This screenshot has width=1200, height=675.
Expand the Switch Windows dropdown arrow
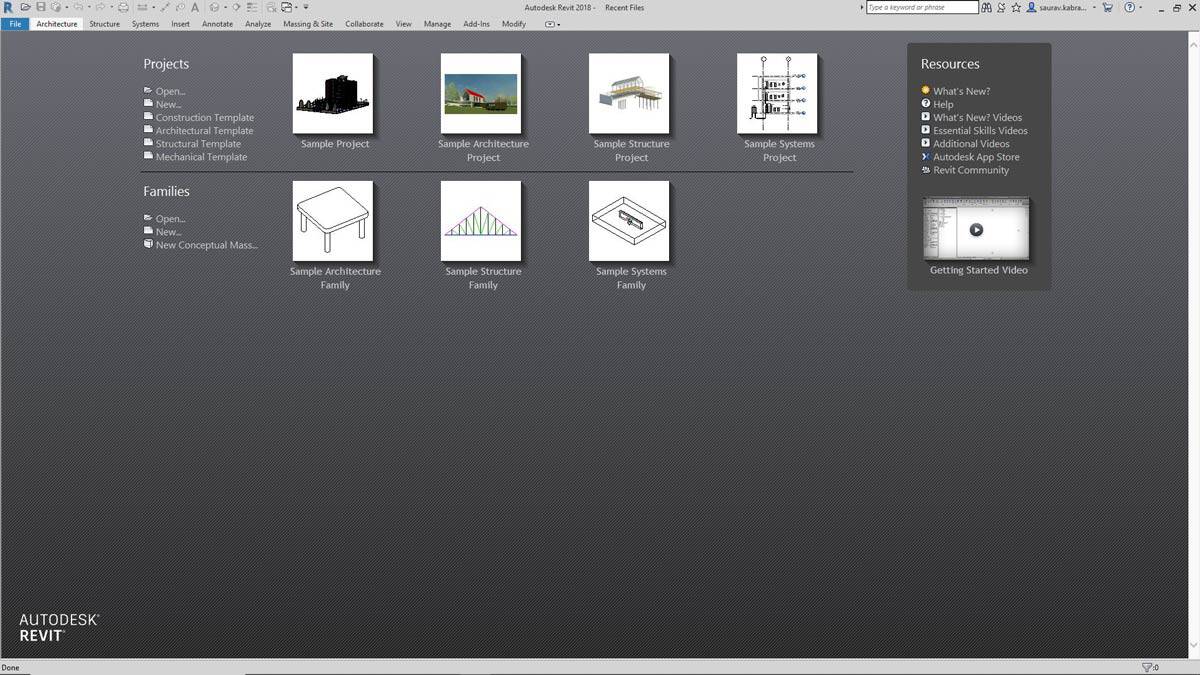tap(297, 7)
